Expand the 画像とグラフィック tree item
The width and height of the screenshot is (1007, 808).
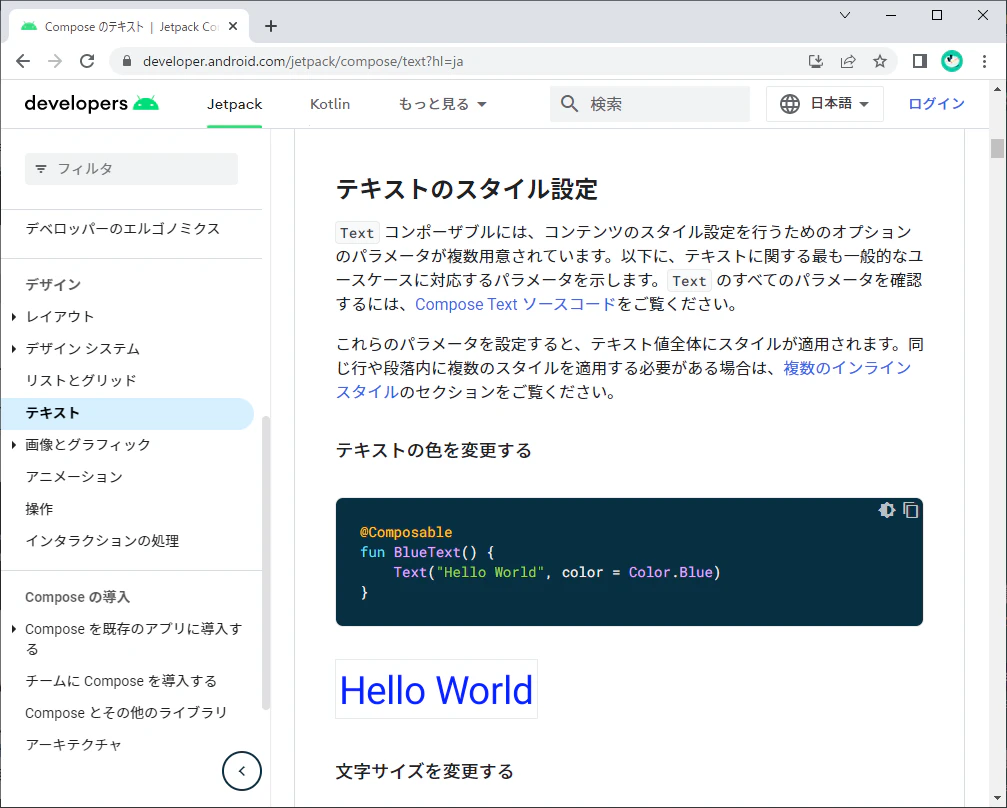[13, 444]
